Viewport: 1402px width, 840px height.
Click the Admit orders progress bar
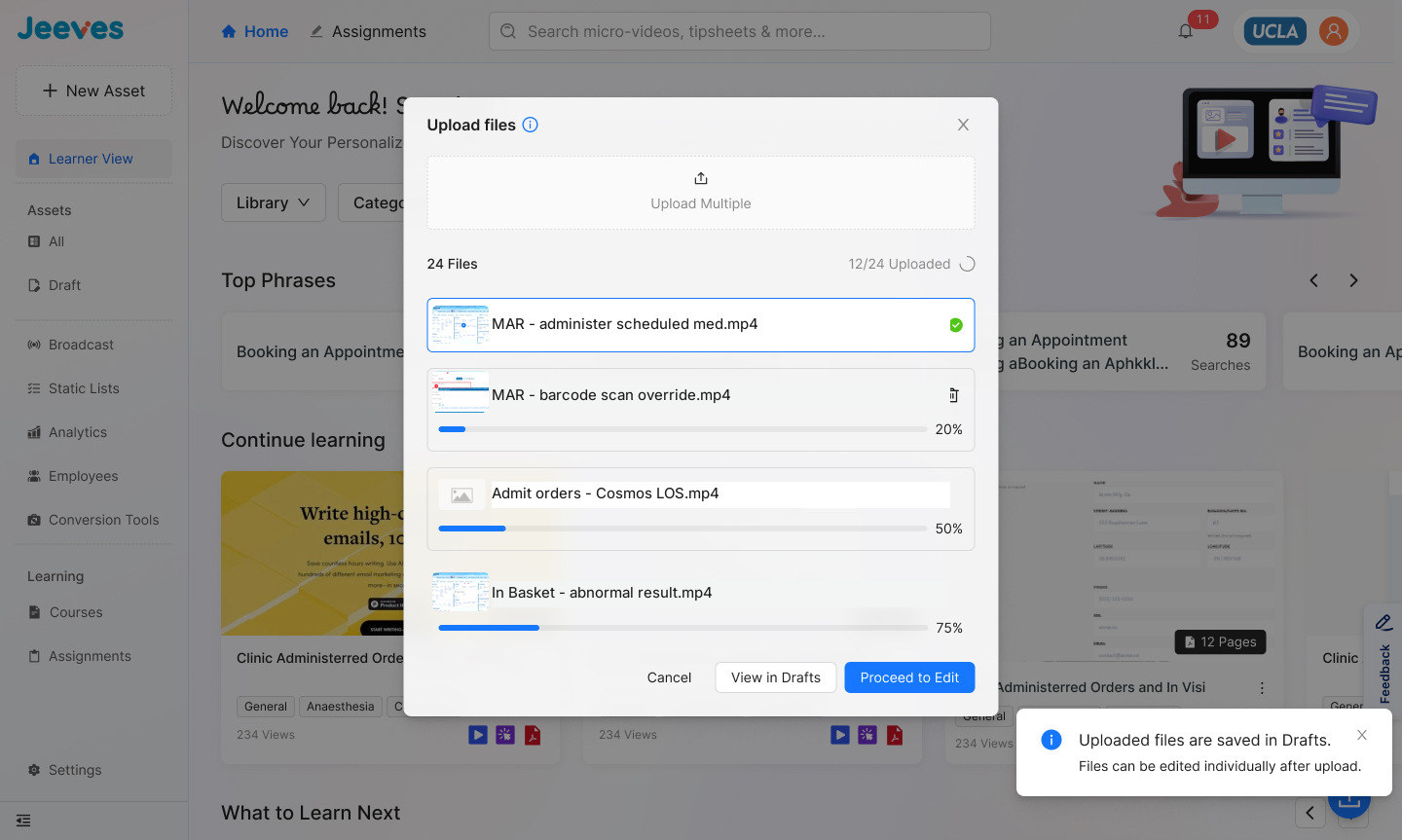coord(683,529)
